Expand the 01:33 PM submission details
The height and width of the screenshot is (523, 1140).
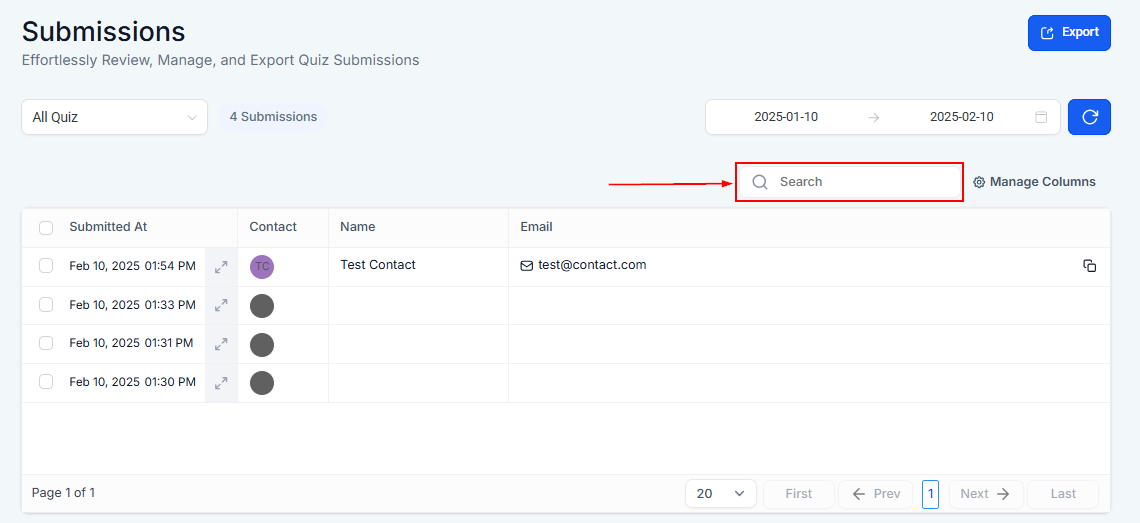click(x=221, y=306)
